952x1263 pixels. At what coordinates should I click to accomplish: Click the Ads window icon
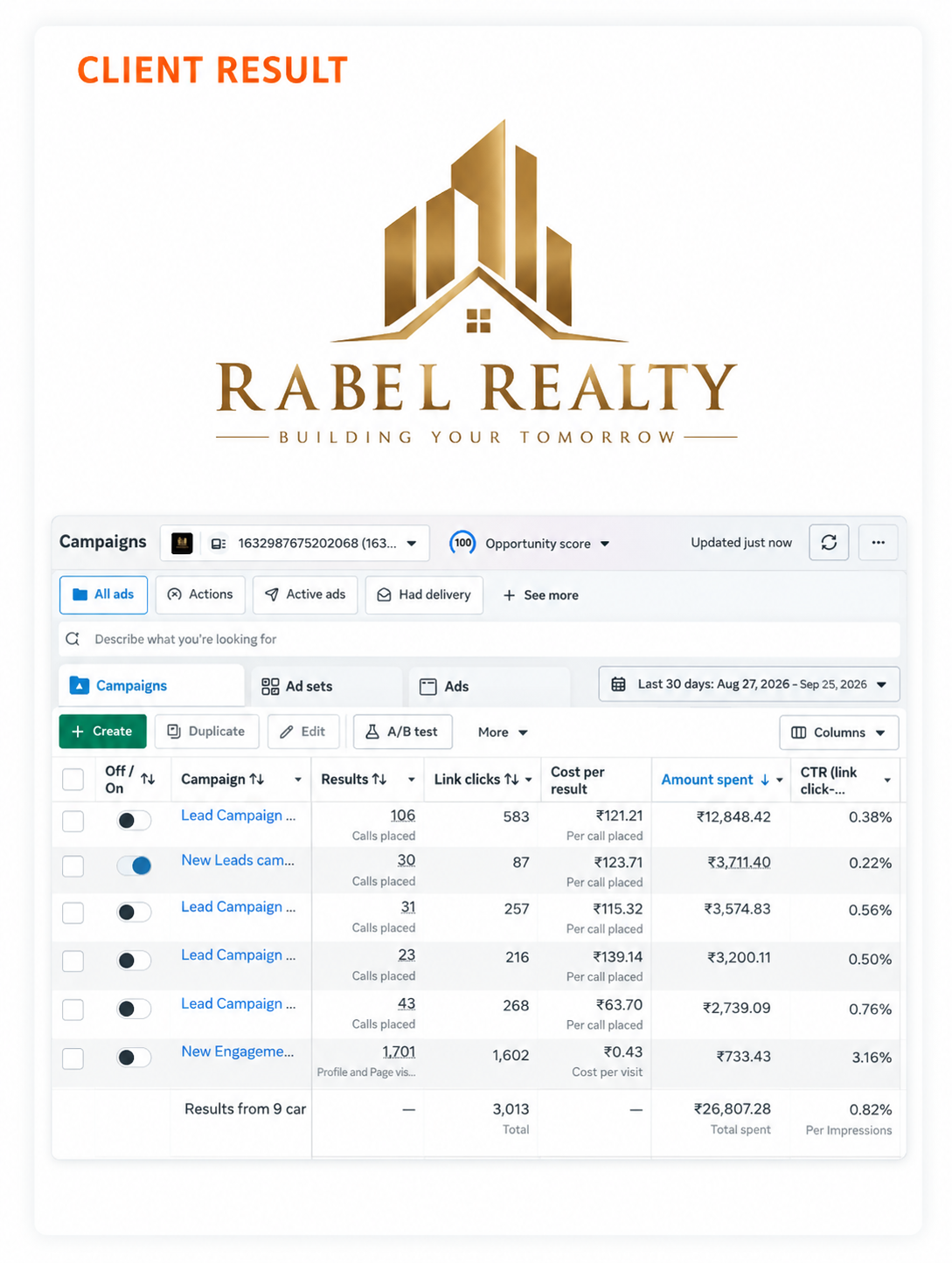click(428, 686)
